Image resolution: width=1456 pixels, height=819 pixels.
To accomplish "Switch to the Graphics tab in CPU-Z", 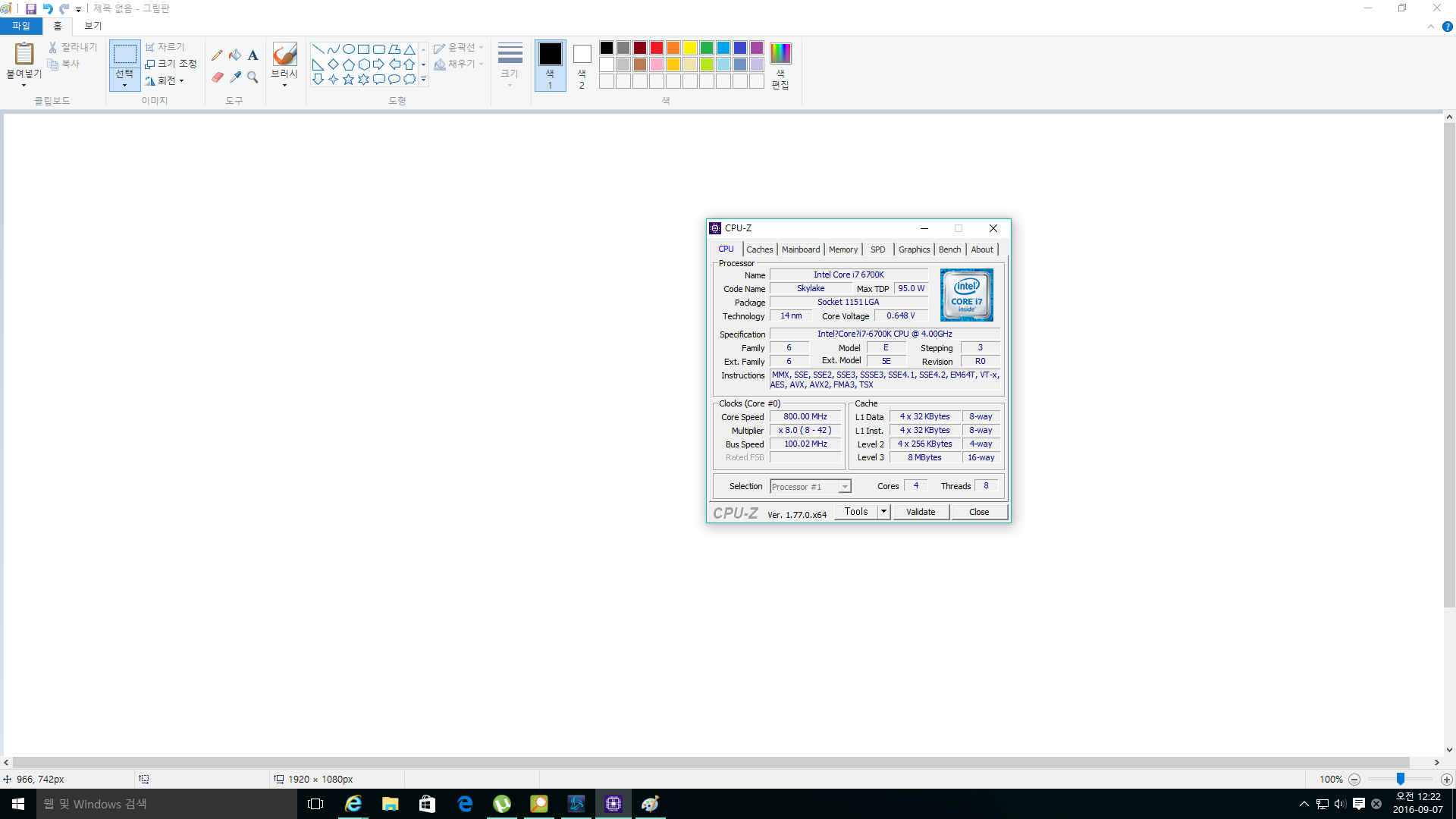I will 914,249.
